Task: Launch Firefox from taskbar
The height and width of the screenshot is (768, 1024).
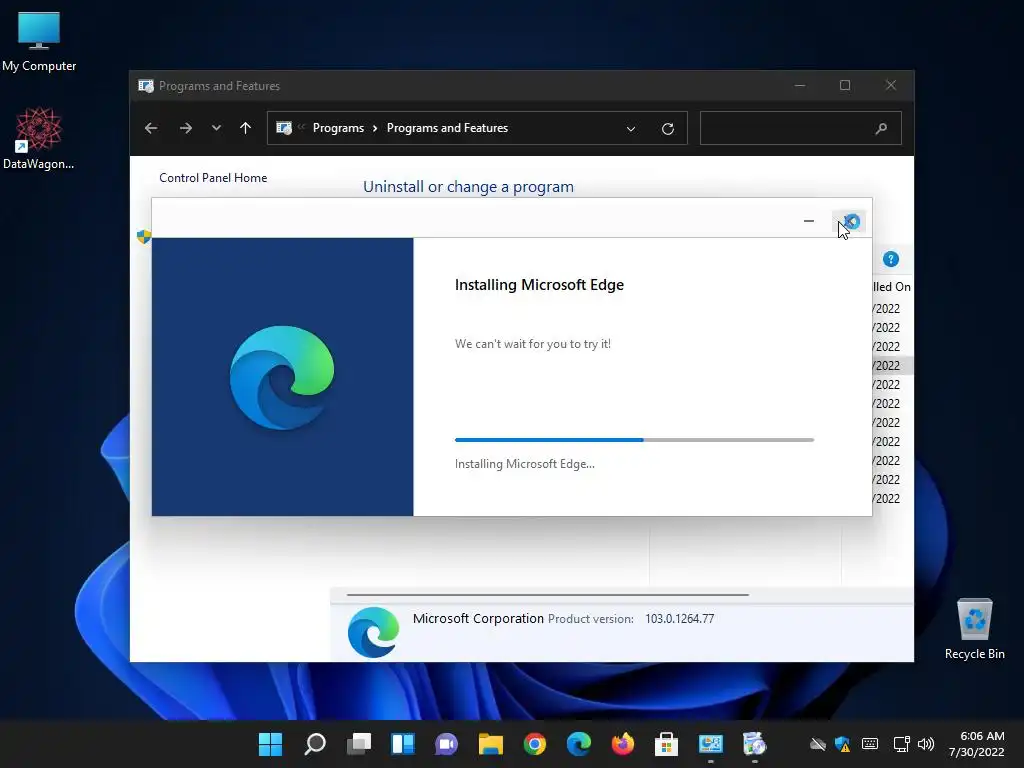Action: click(622, 744)
